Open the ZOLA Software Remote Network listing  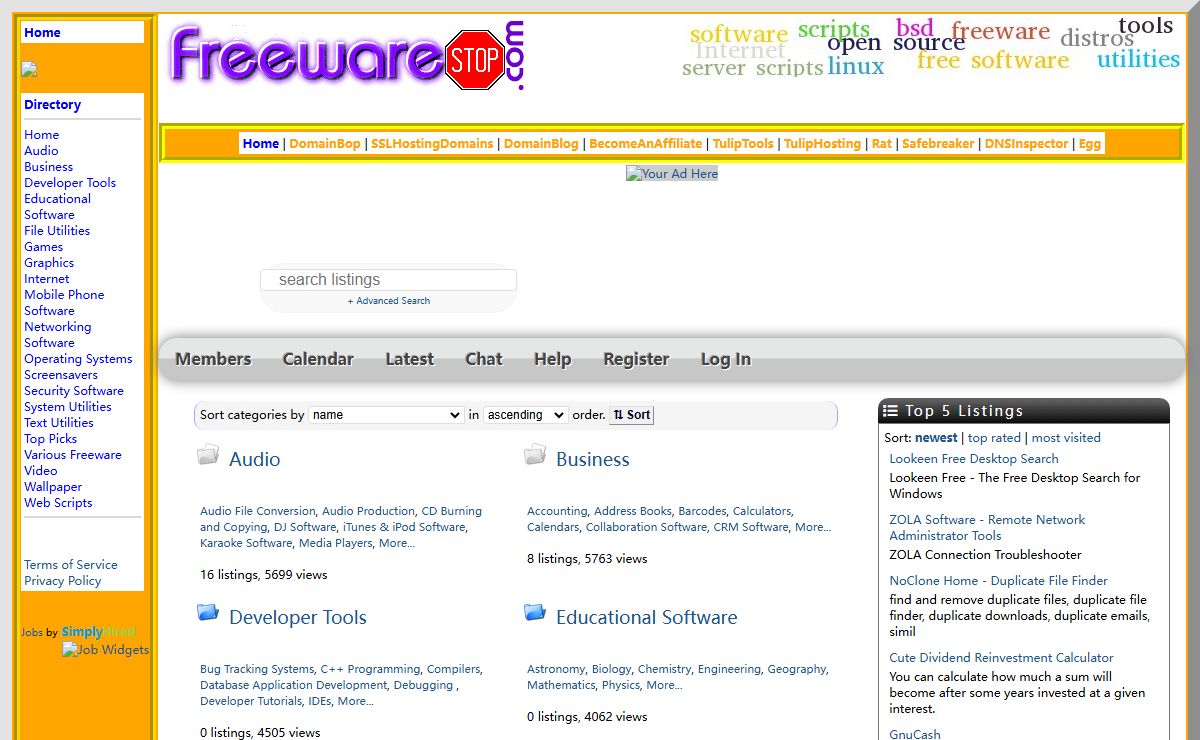987,528
